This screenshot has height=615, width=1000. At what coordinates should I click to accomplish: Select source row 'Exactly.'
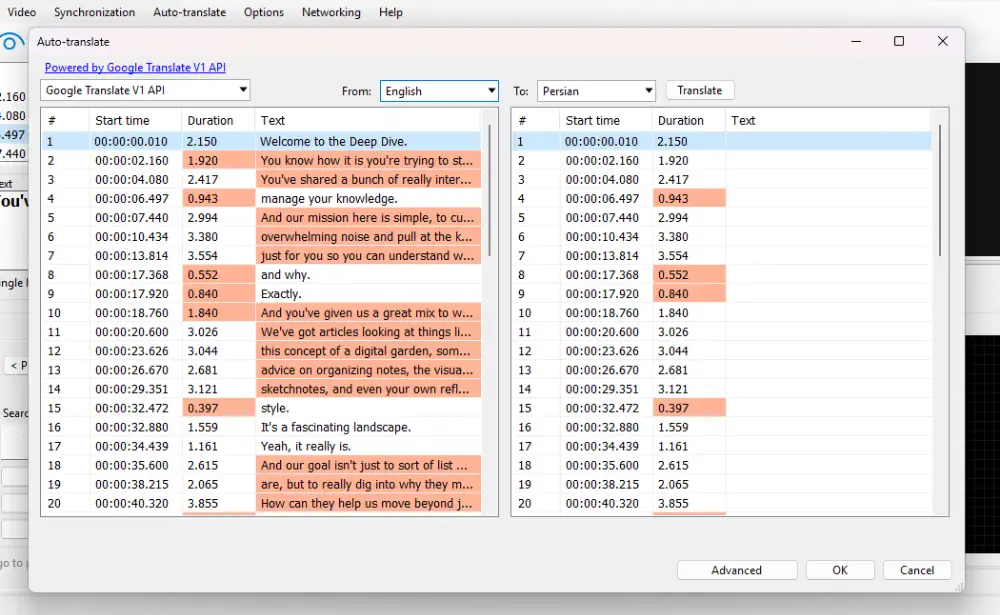[x=261, y=294]
